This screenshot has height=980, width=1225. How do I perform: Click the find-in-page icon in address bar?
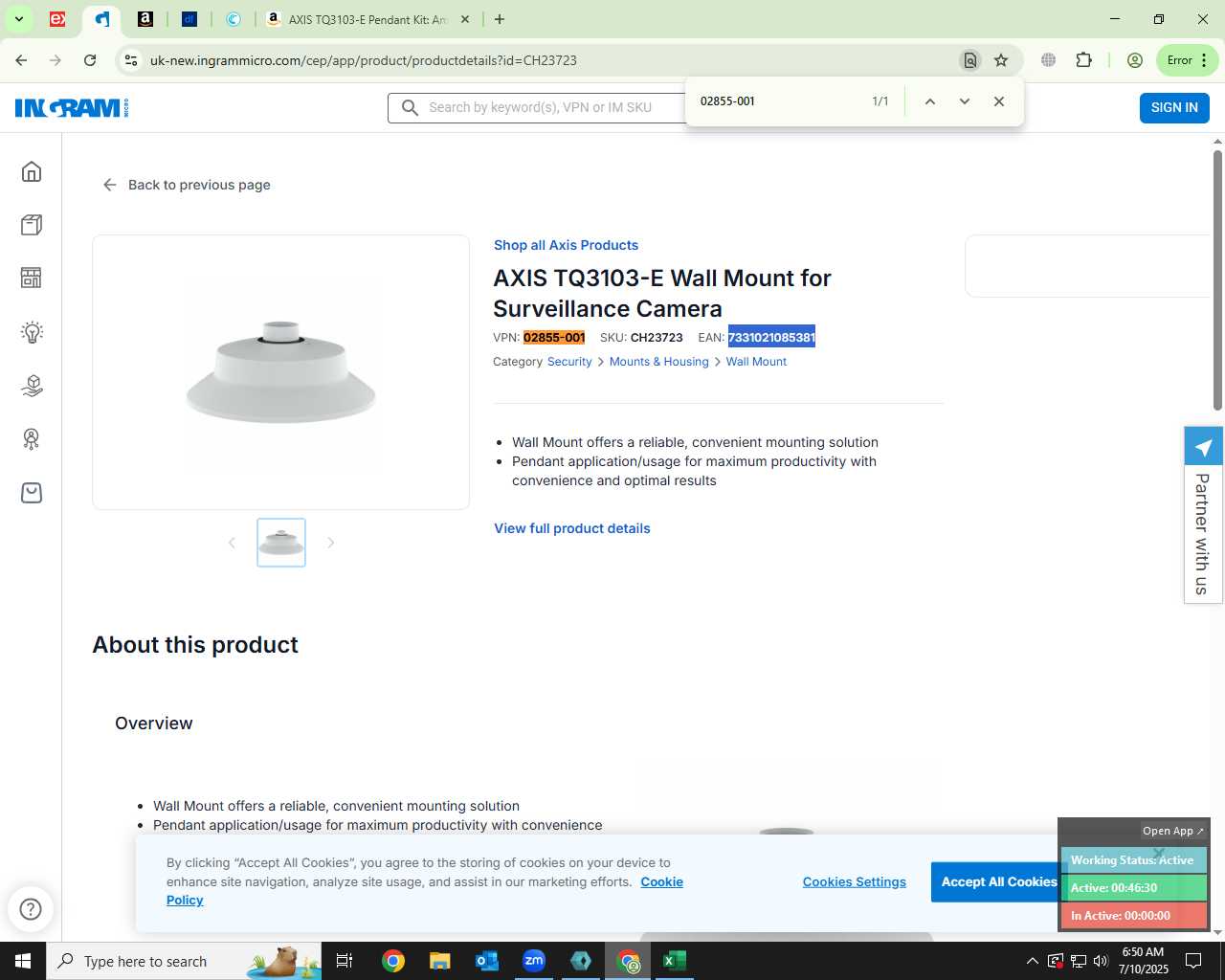970,60
